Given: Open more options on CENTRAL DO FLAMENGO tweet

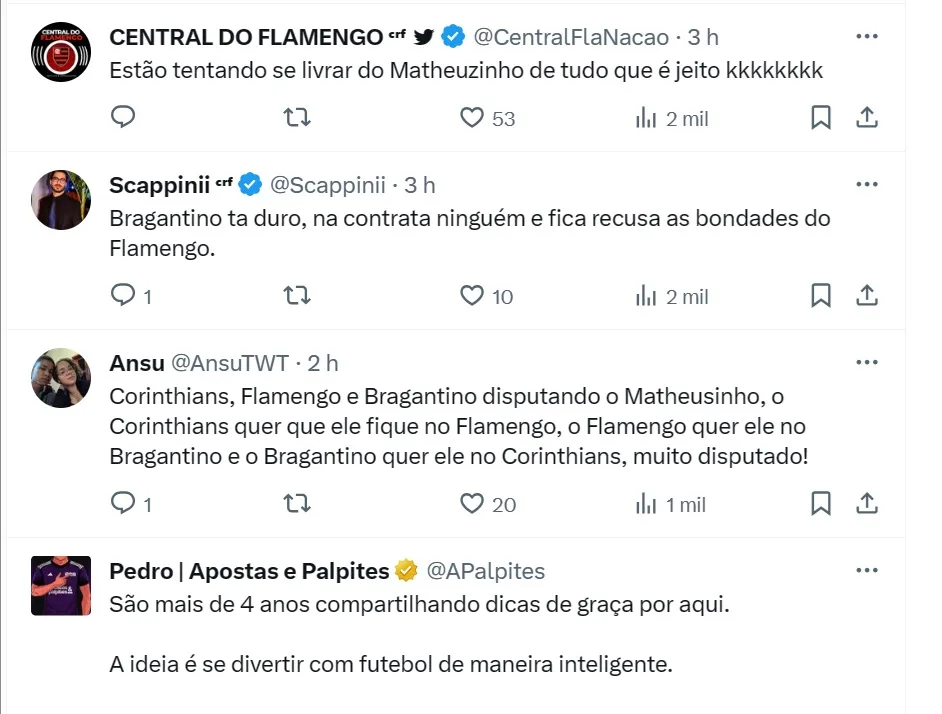Looking at the screenshot, I should click(866, 37).
